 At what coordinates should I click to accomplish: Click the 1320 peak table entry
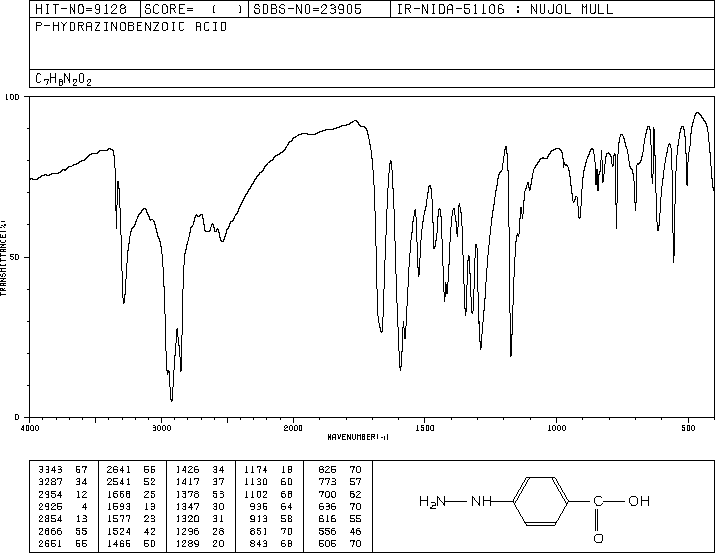pos(200,519)
